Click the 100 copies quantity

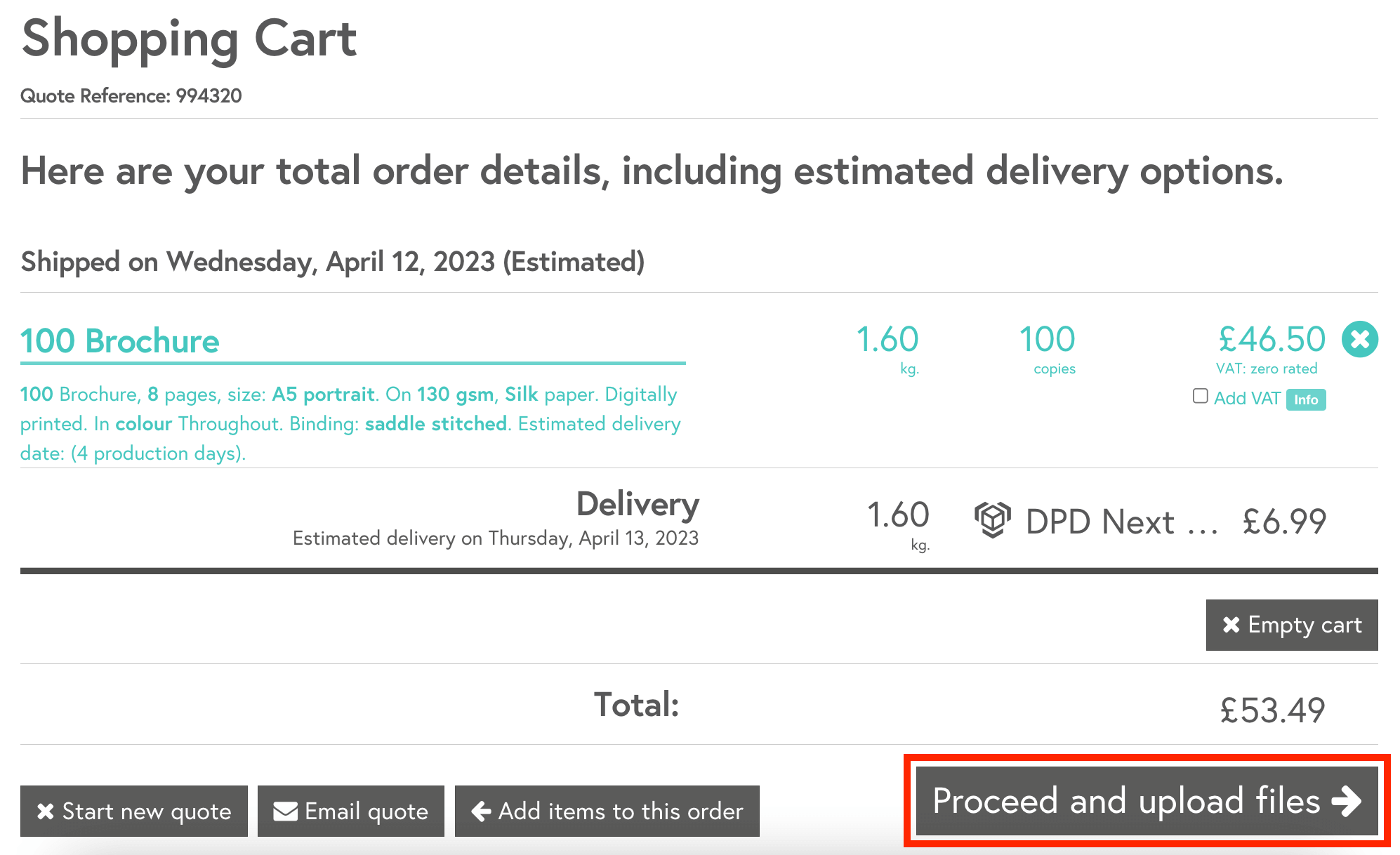point(1047,340)
